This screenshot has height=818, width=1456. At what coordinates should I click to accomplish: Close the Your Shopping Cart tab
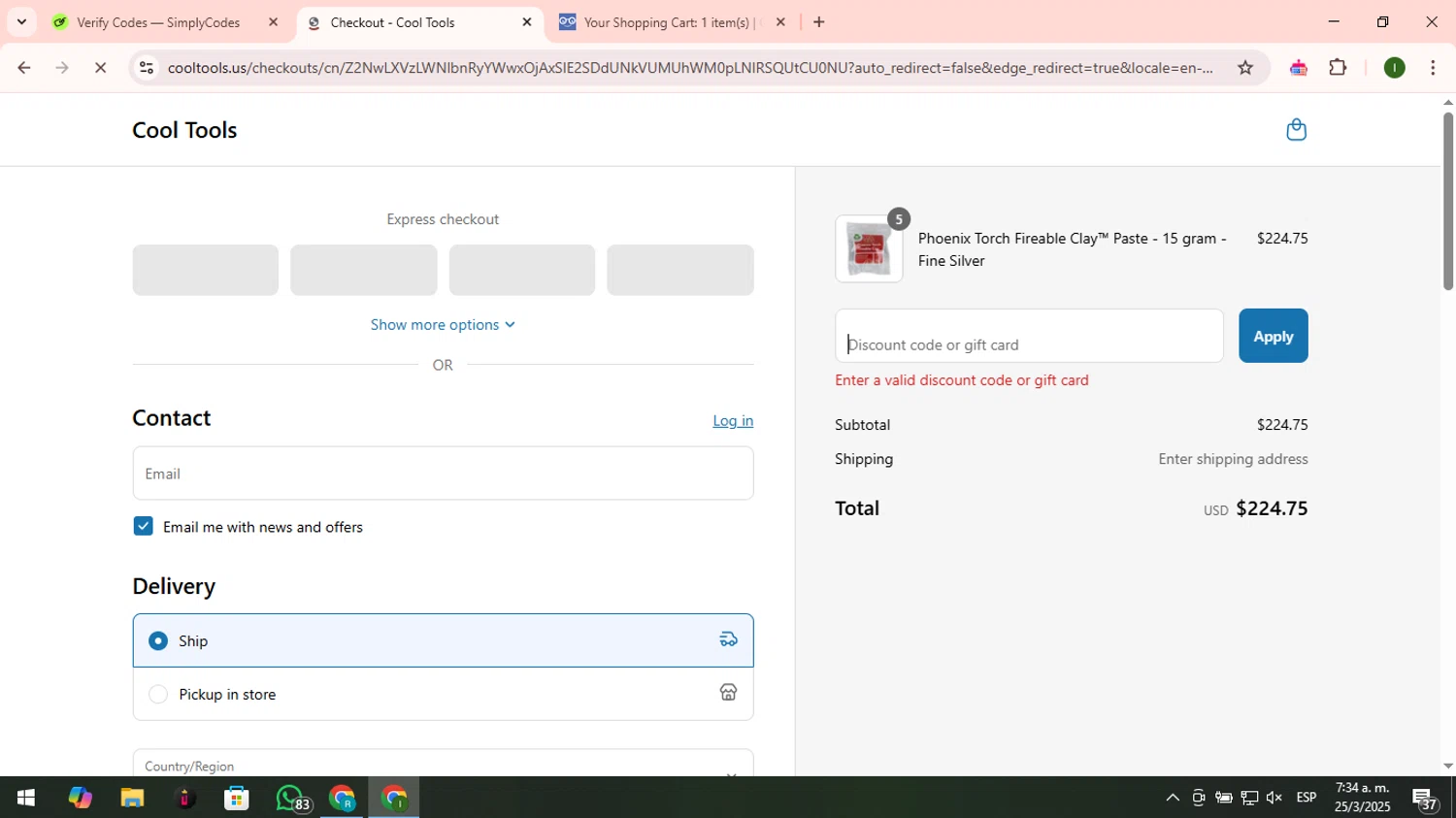(x=780, y=21)
